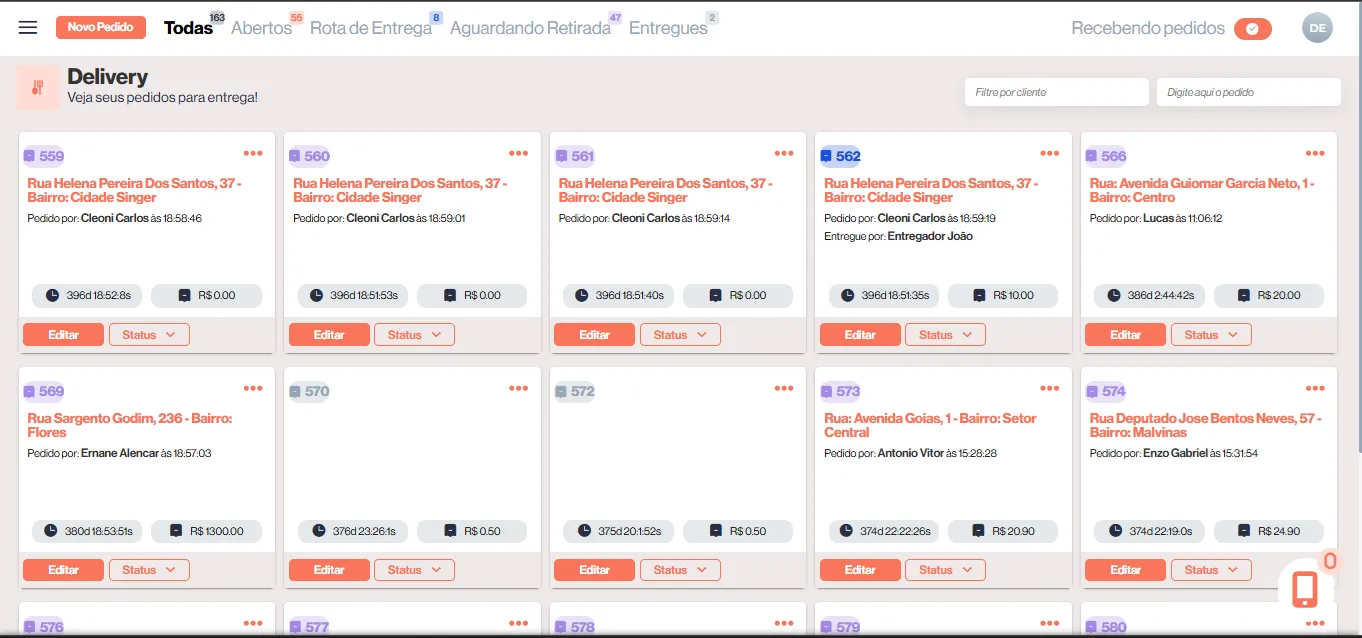Image resolution: width=1362 pixels, height=638 pixels.
Task: Expand Status dropdown on order 570
Action: pos(414,570)
